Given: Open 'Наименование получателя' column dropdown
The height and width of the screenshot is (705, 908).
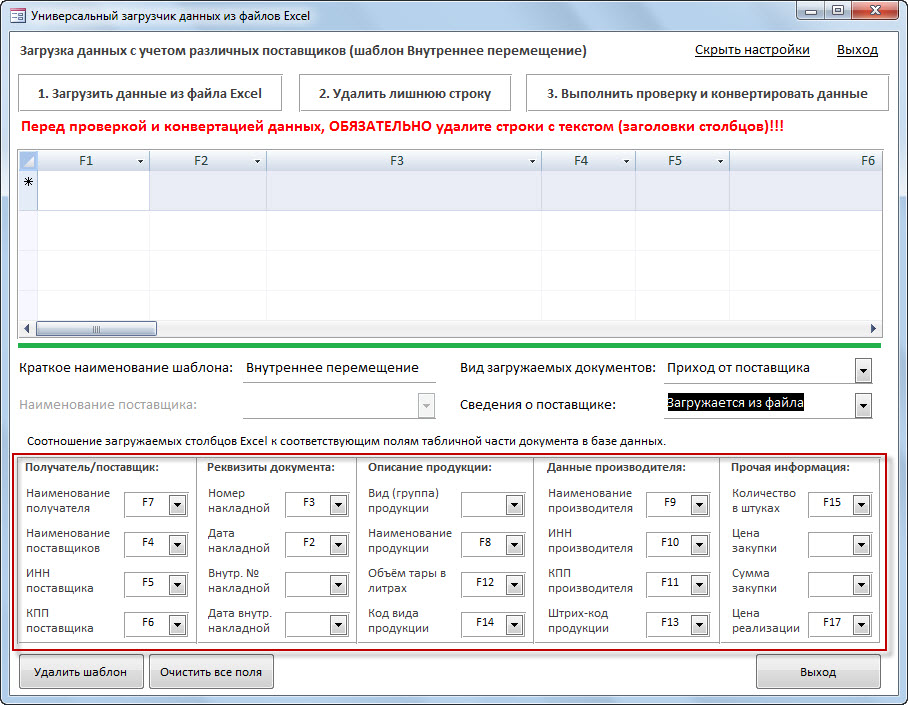Looking at the screenshot, I should click(177, 505).
